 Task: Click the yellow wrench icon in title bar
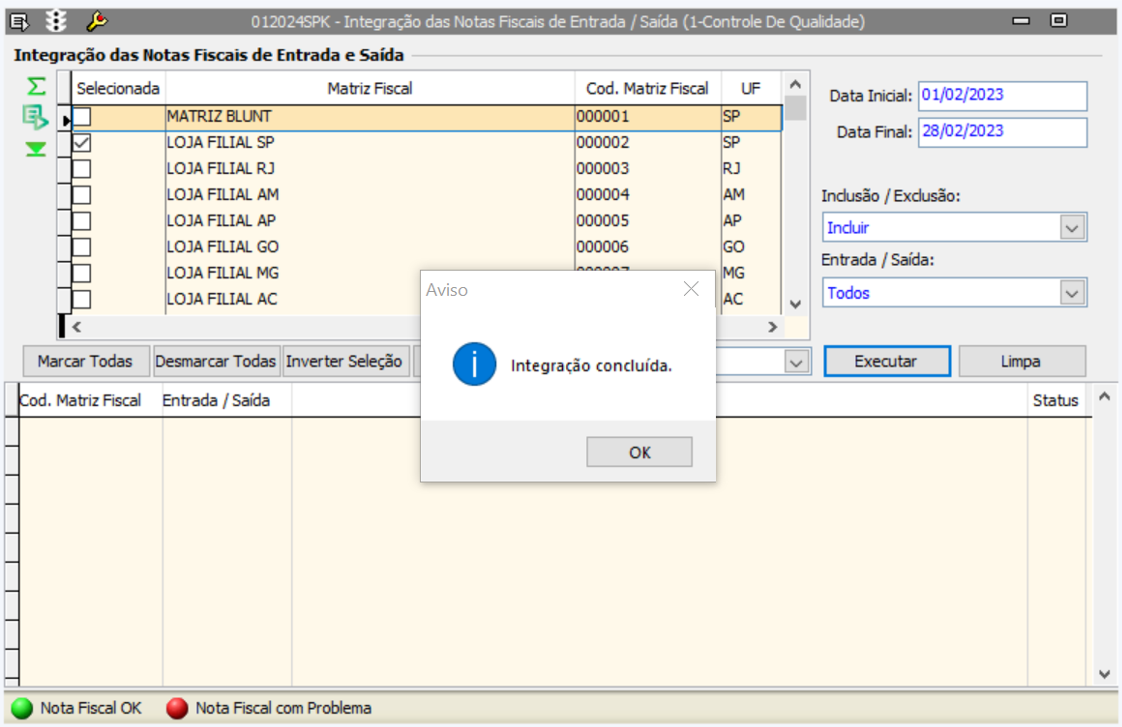97,20
